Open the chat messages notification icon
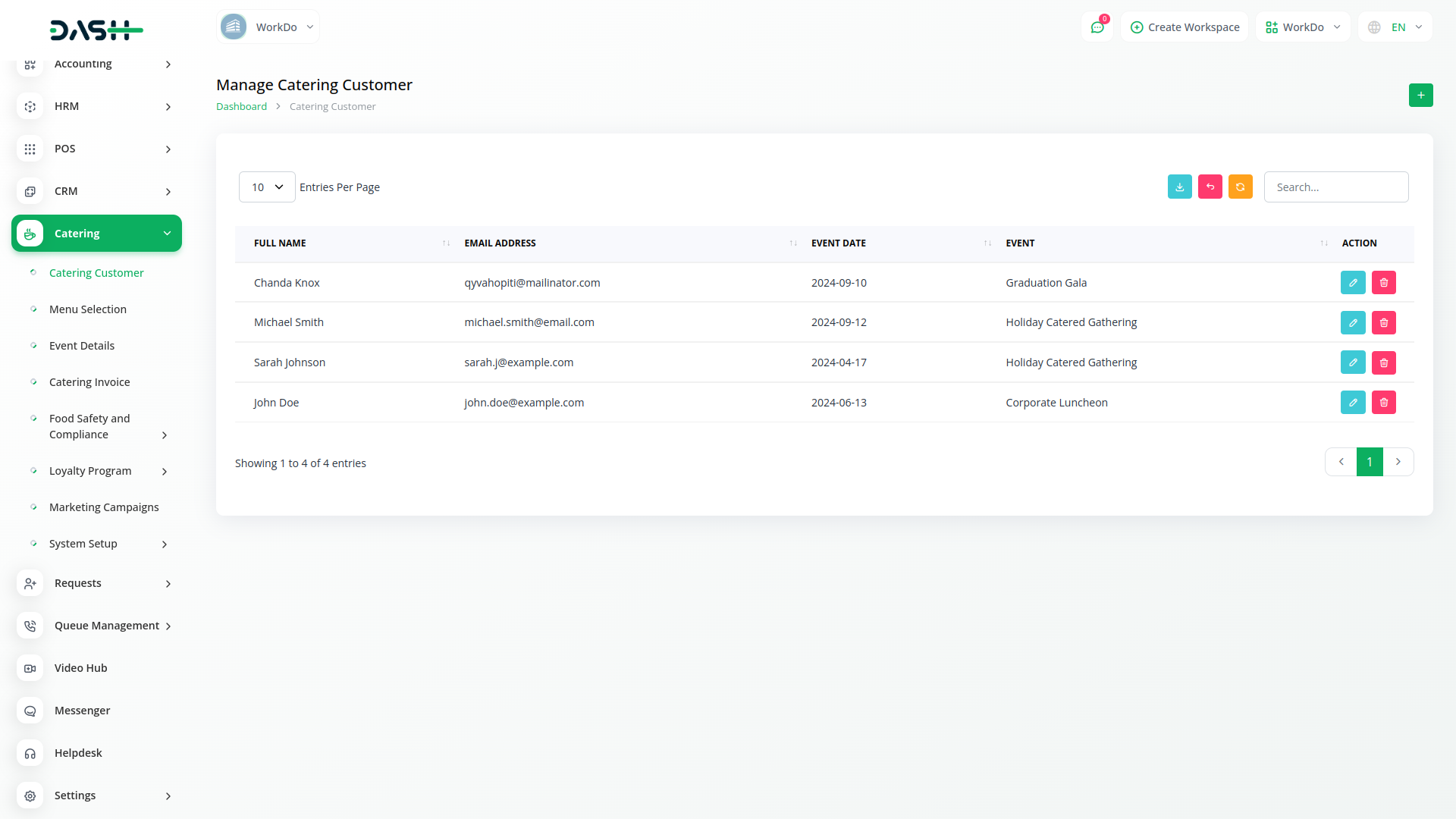Image resolution: width=1456 pixels, height=819 pixels. (1097, 27)
